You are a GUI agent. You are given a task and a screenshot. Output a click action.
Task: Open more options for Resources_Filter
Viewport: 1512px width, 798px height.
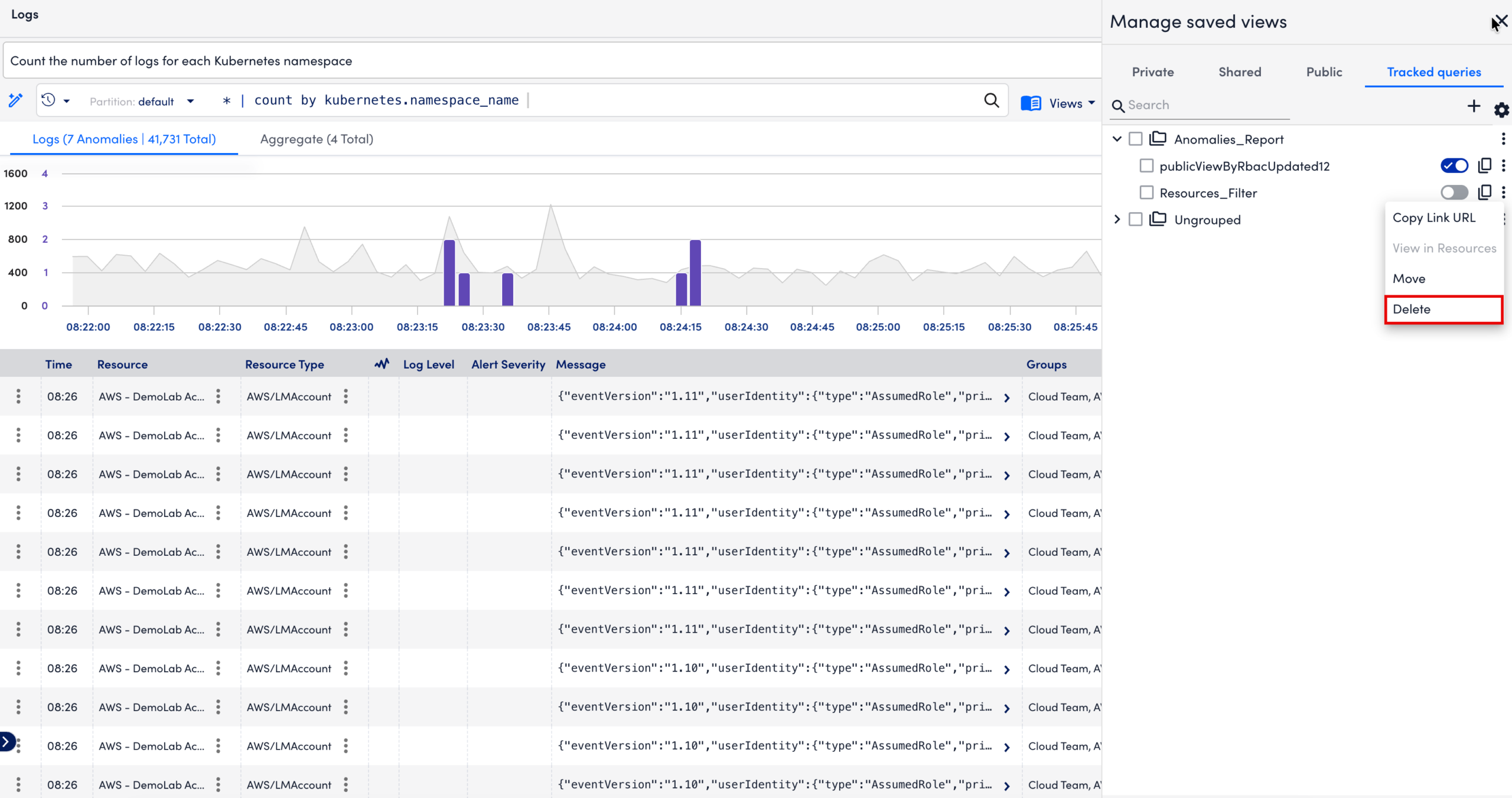1503,193
